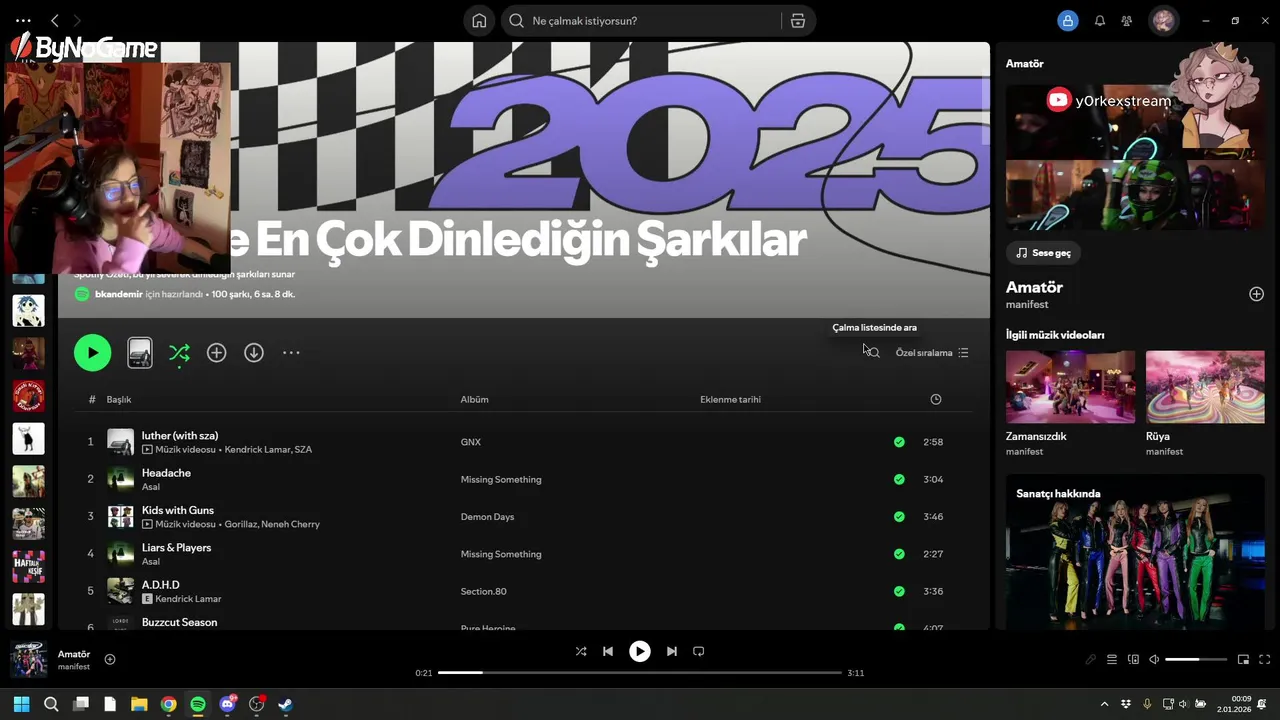Open the 'Rüya' music video thumbnail
This screenshot has height=720, width=1280.
pyautogui.click(x=1205, y=387)
